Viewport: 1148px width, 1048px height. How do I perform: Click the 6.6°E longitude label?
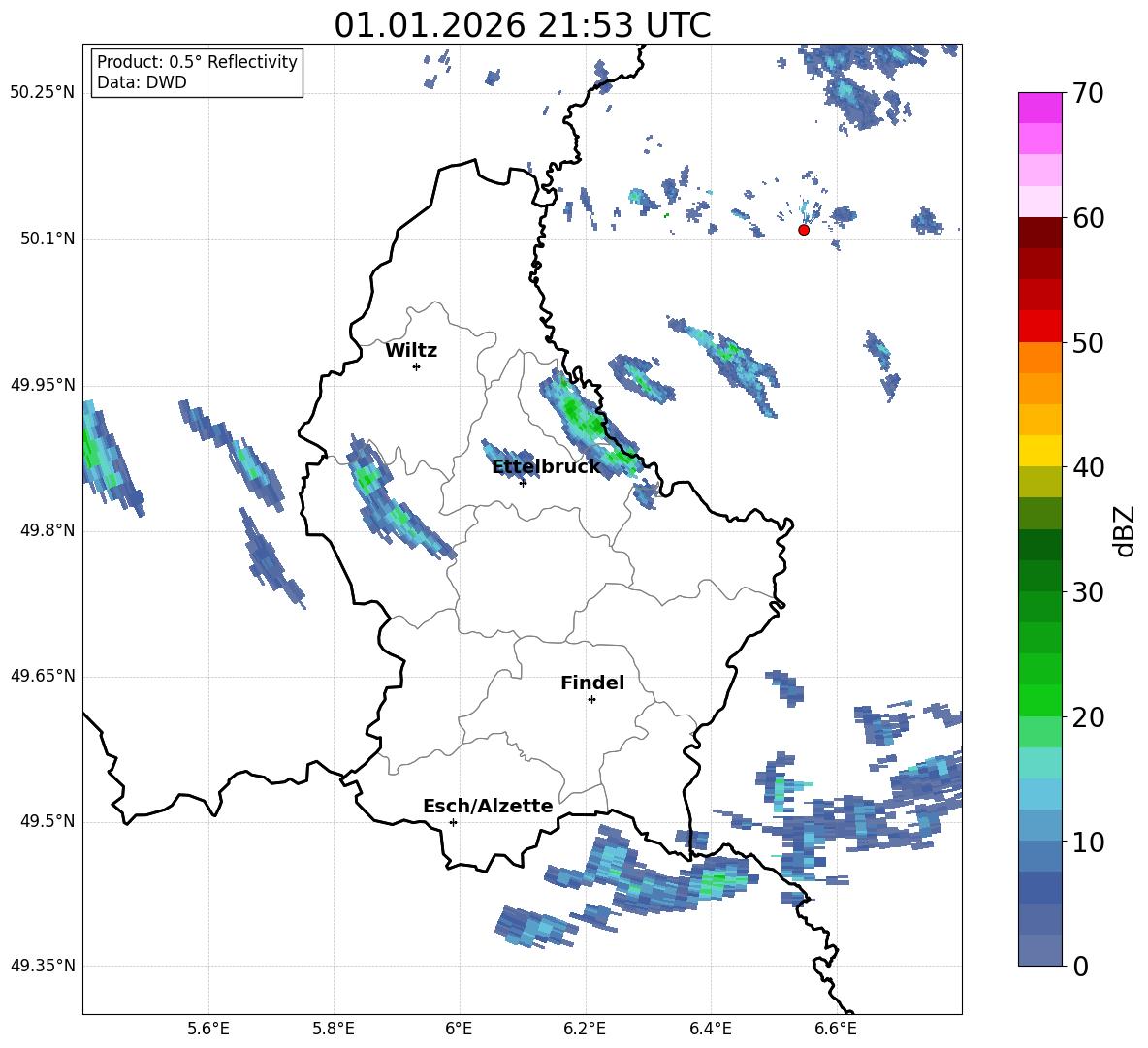(x=836, y=1029)
